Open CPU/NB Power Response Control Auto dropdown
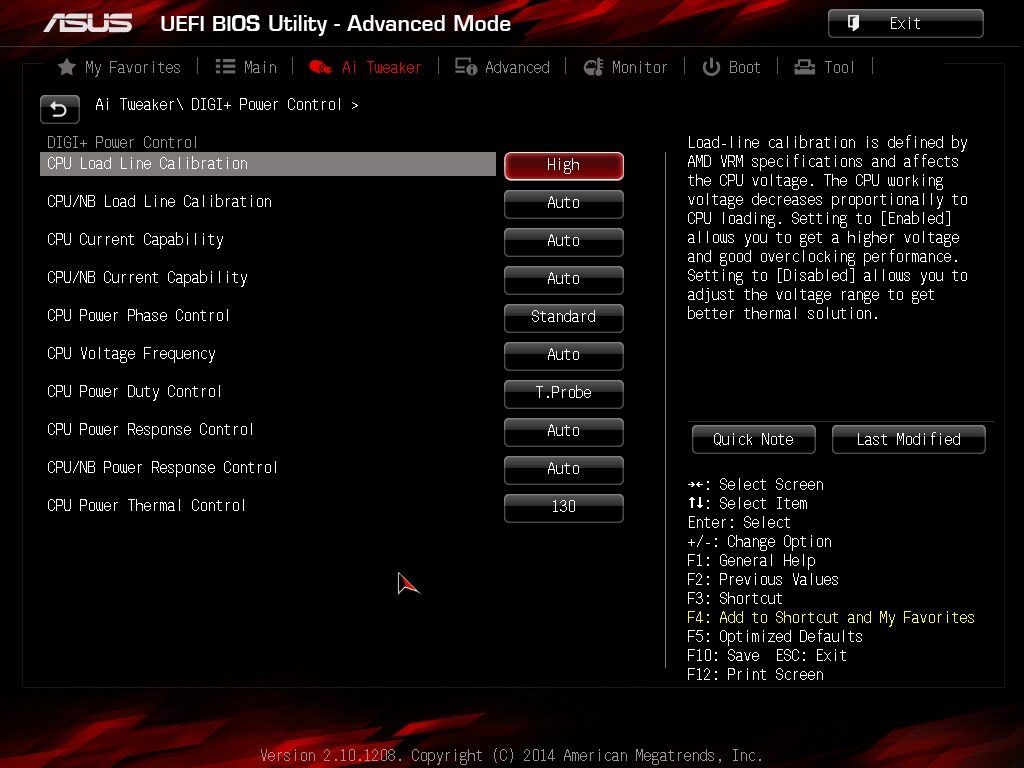Viewport: 1024px width, 768px height. coord(564,468)
